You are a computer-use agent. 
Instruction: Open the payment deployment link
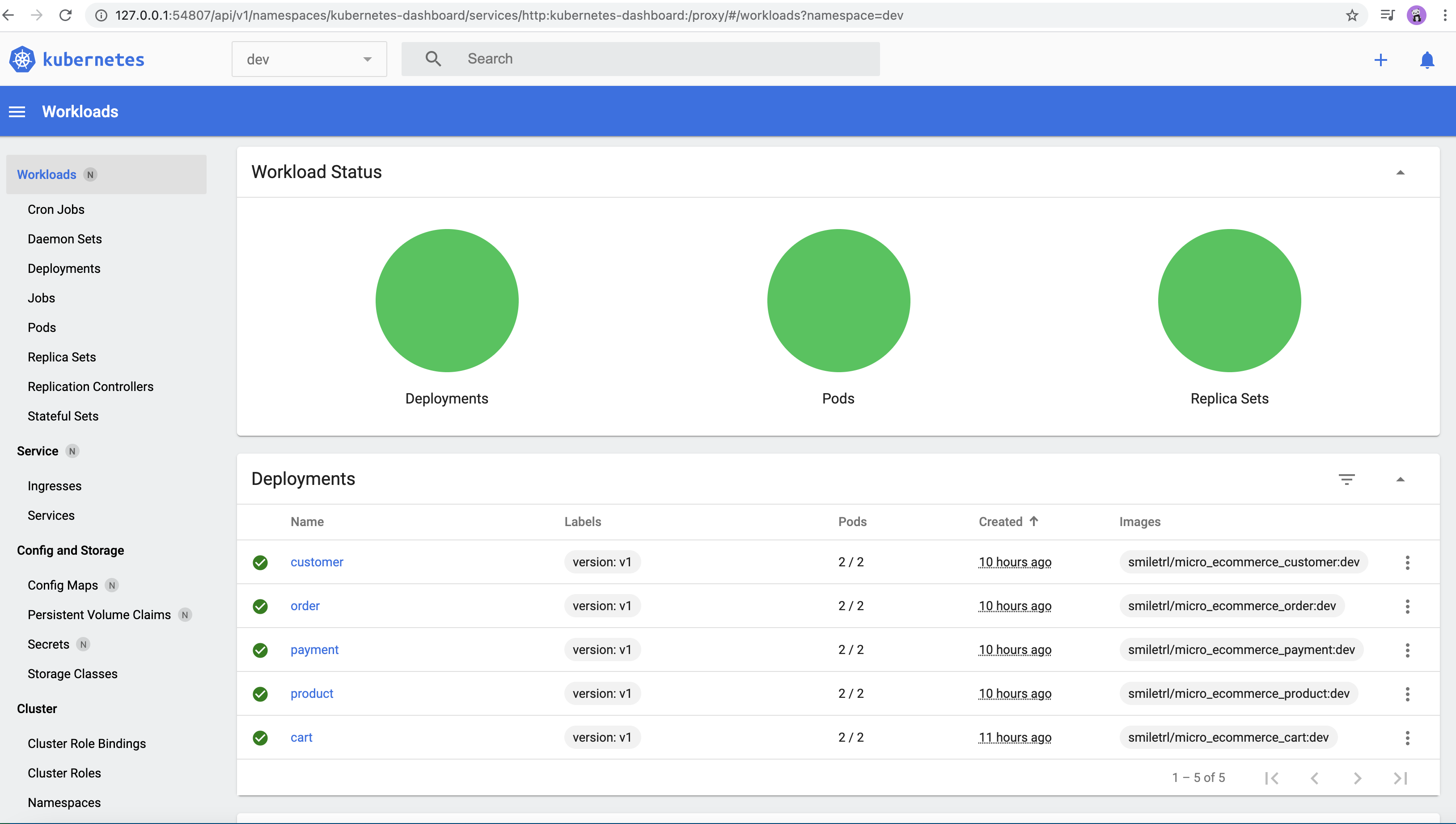pos(314,650)
